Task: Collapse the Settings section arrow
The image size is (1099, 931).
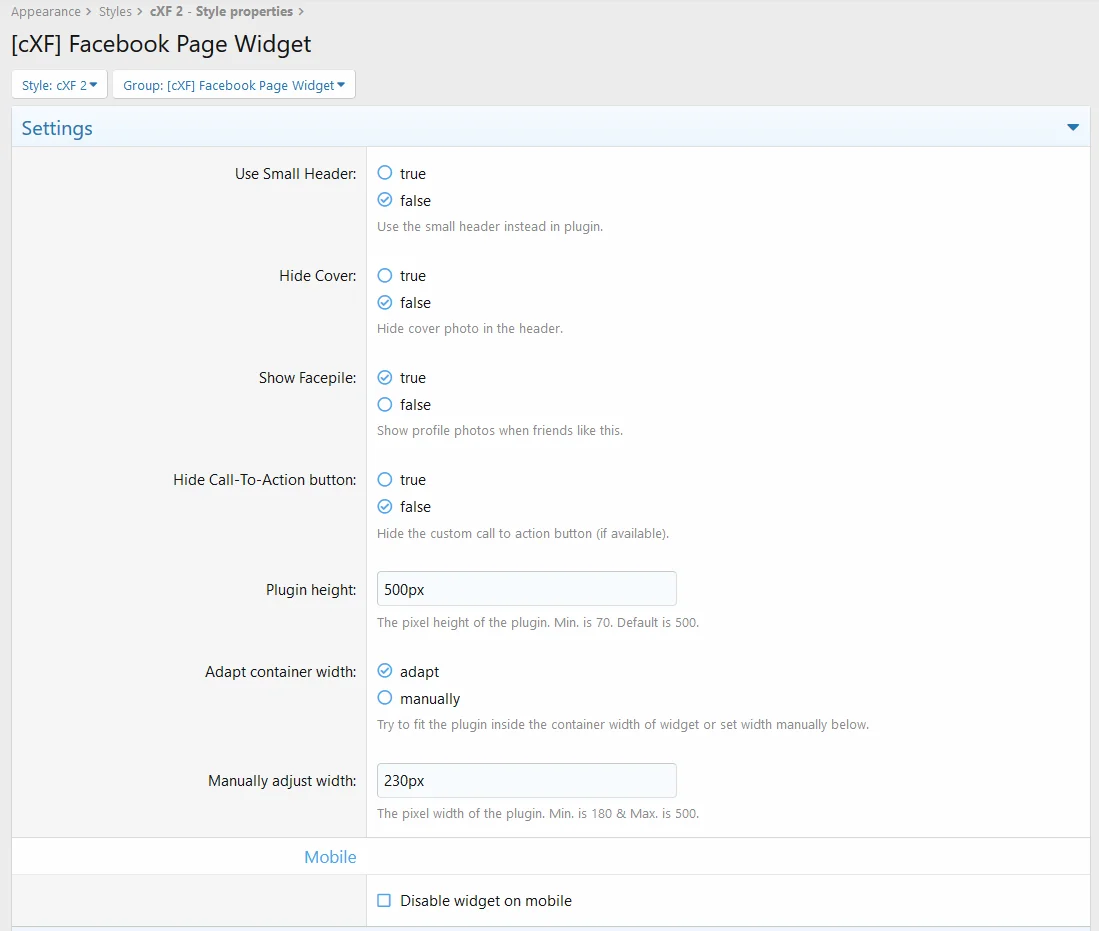Action: (x=1073, y=128)
